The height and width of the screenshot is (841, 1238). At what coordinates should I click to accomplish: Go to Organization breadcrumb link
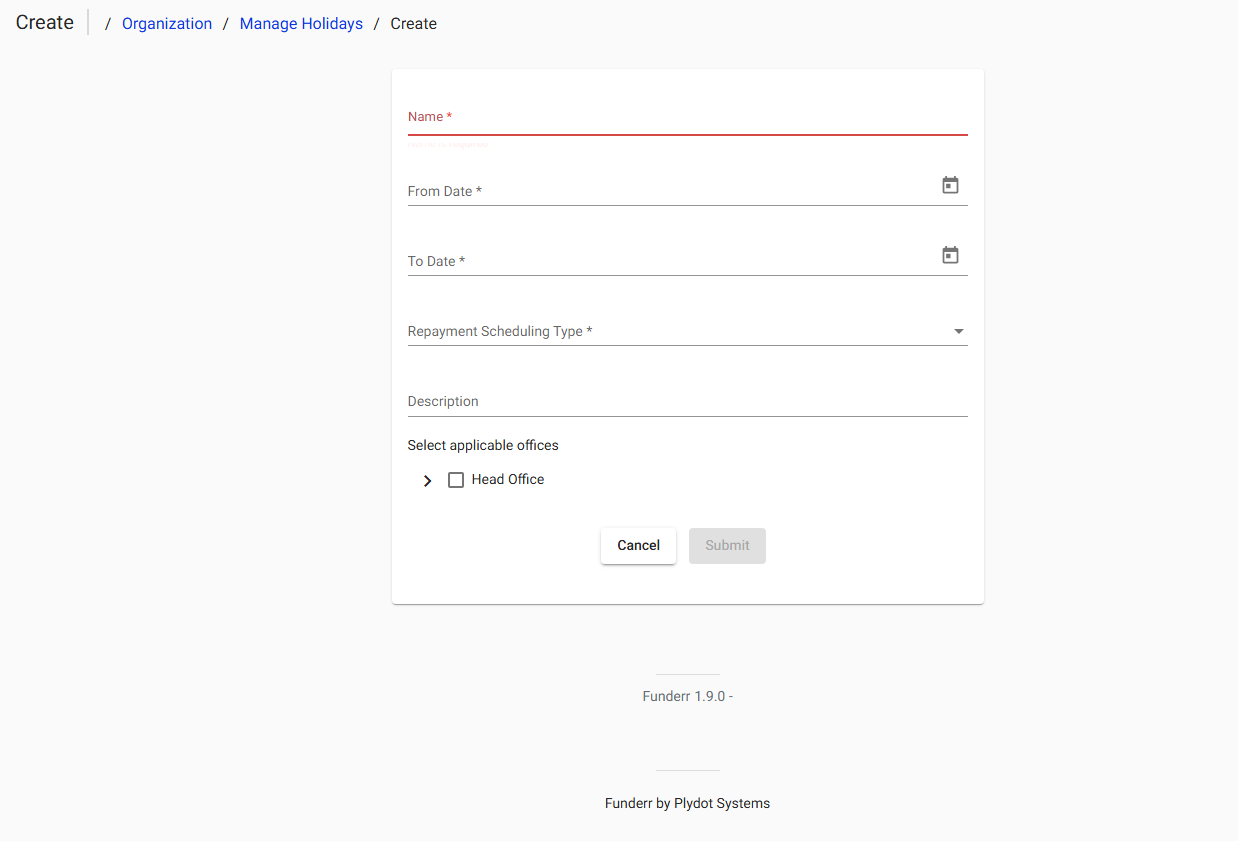pos(167,23)
